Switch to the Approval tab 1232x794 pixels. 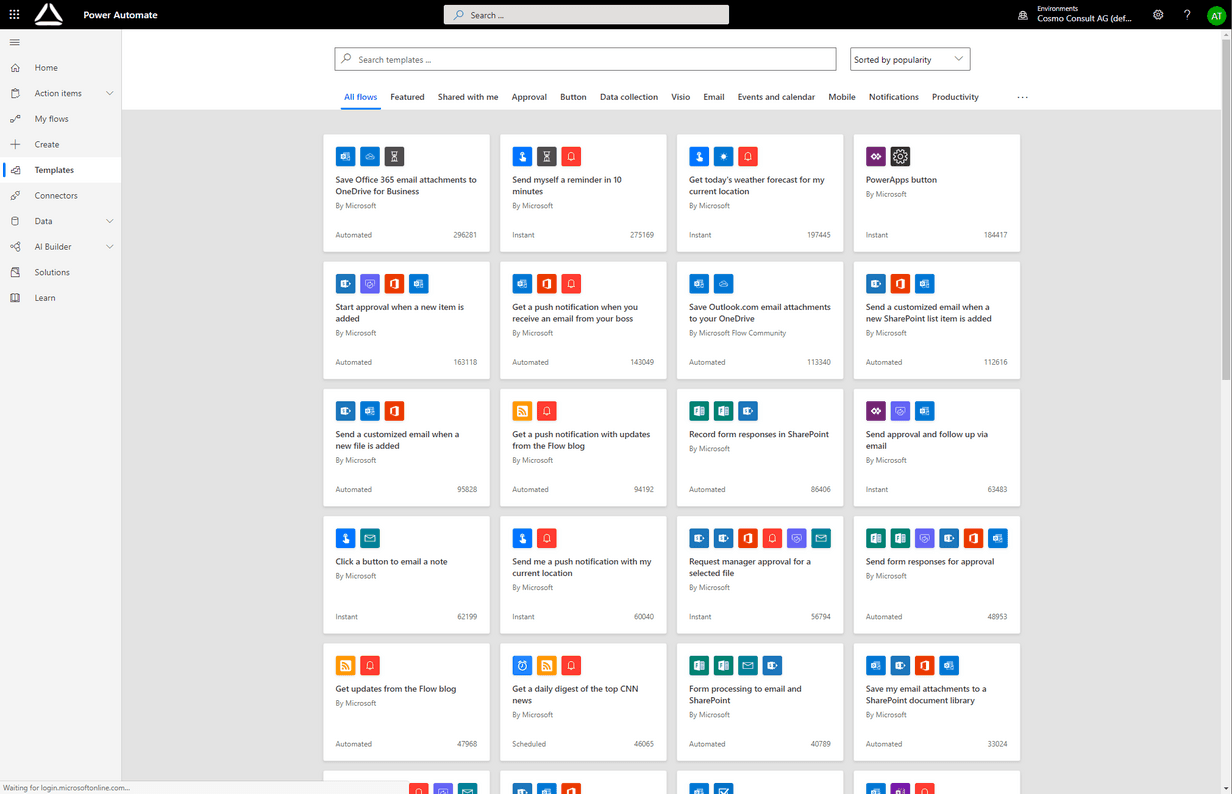pyautogui.click(x=529, y=97)
